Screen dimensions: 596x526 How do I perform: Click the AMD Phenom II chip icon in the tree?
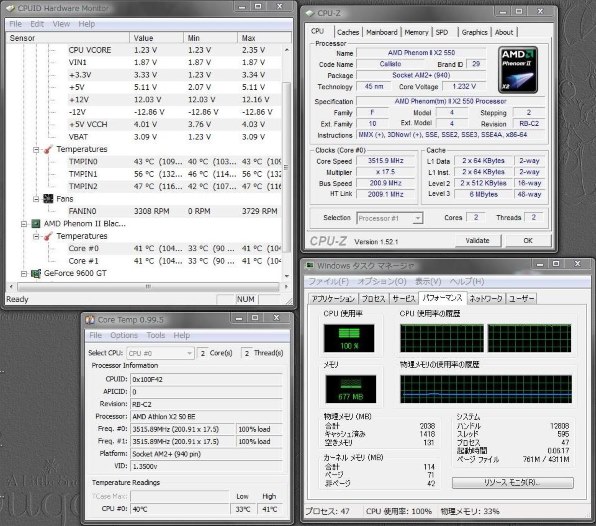[36, 224]
